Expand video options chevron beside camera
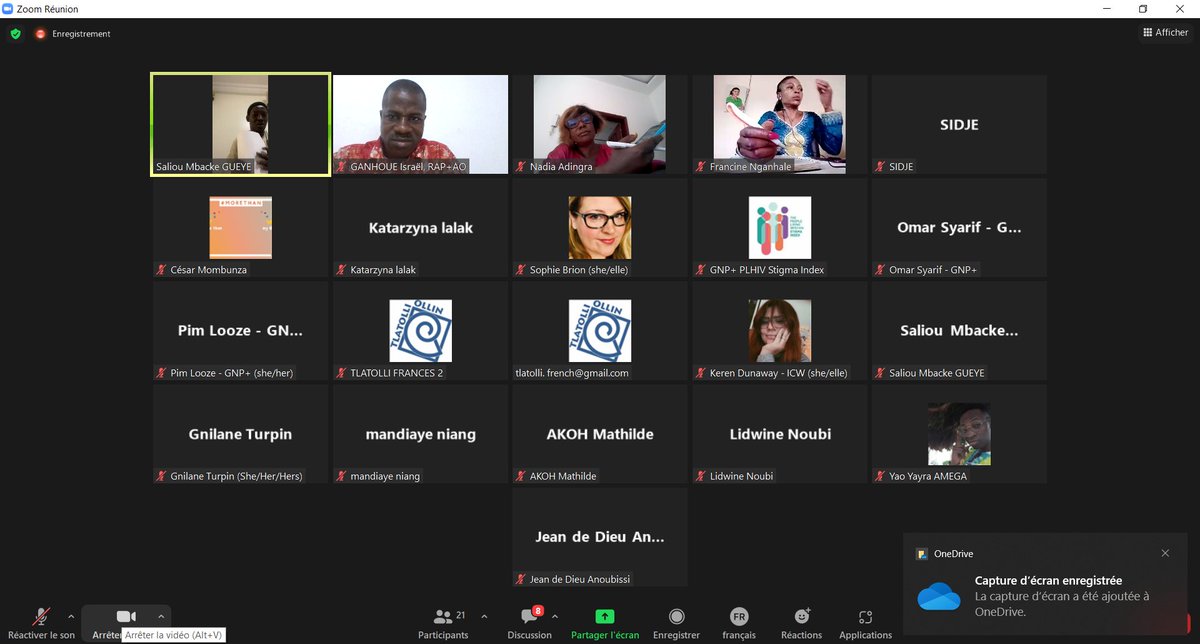Viewport: 1200px width, 644px height. (x=161, y=616)
